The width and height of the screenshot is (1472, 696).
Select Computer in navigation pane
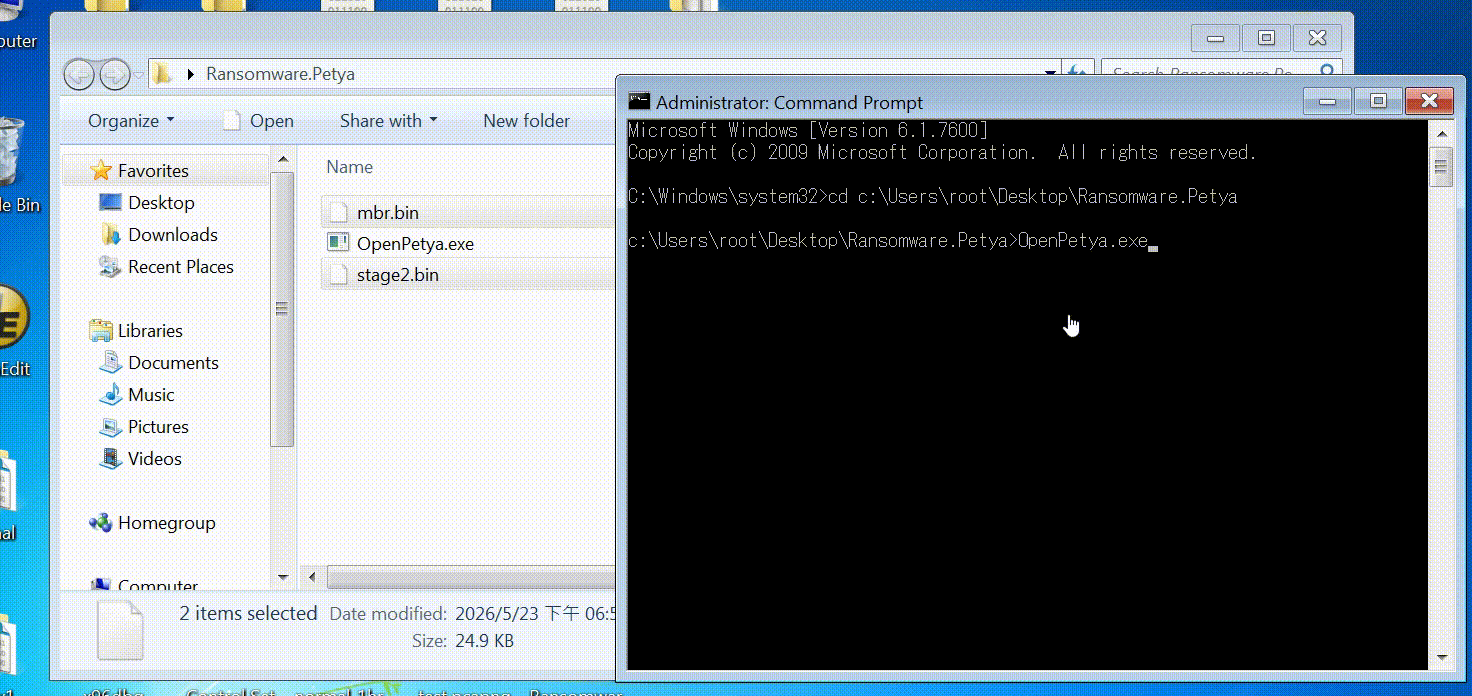tap(158, 586)
